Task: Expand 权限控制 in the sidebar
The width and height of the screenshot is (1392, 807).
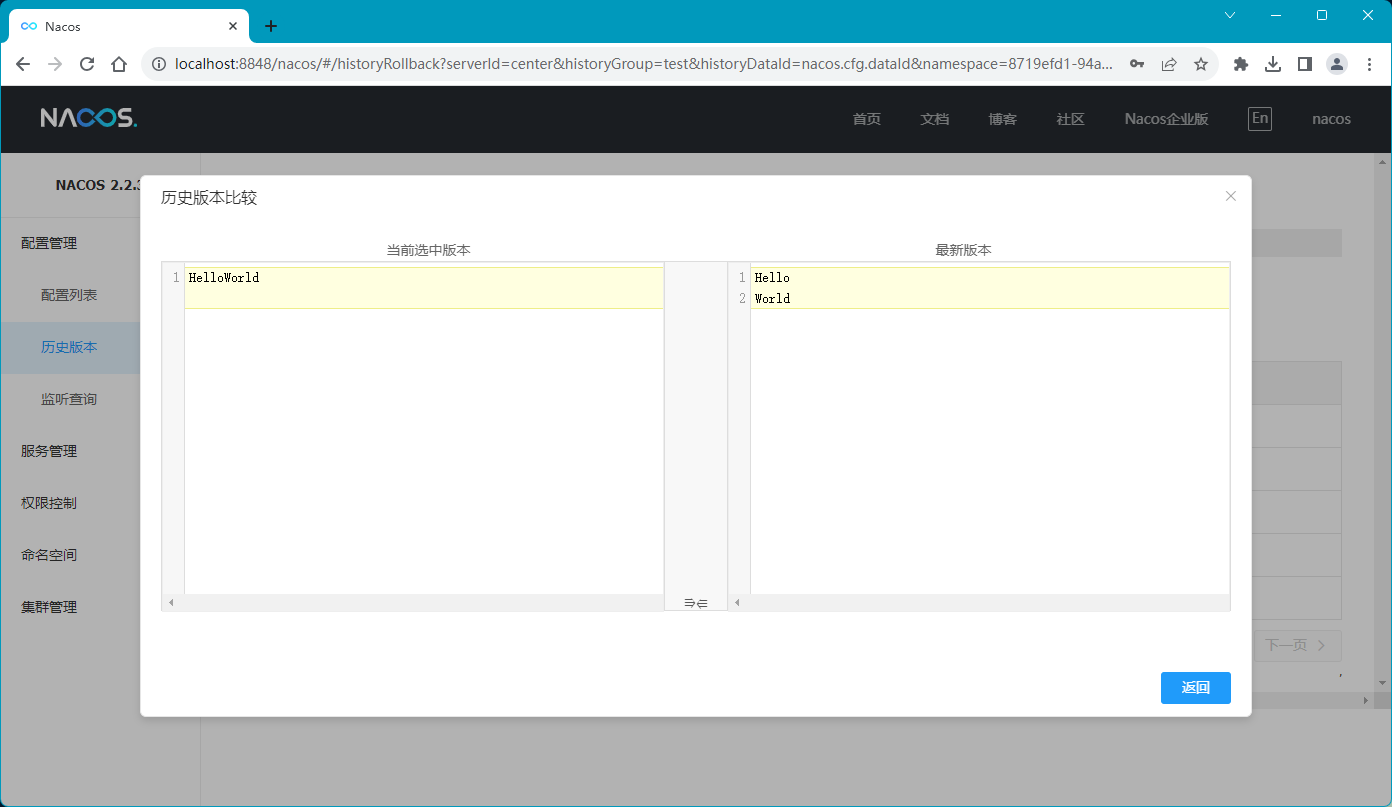Action: tap(49, 503)
